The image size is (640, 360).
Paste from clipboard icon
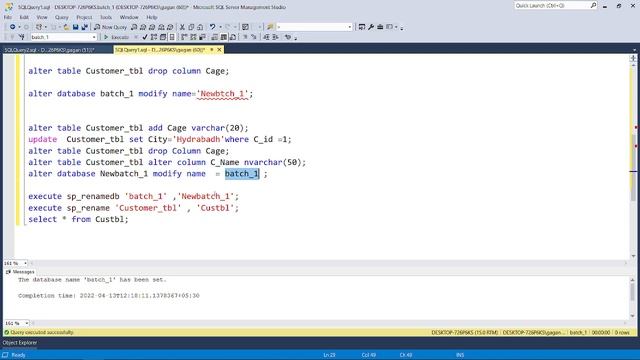[200, 27]
